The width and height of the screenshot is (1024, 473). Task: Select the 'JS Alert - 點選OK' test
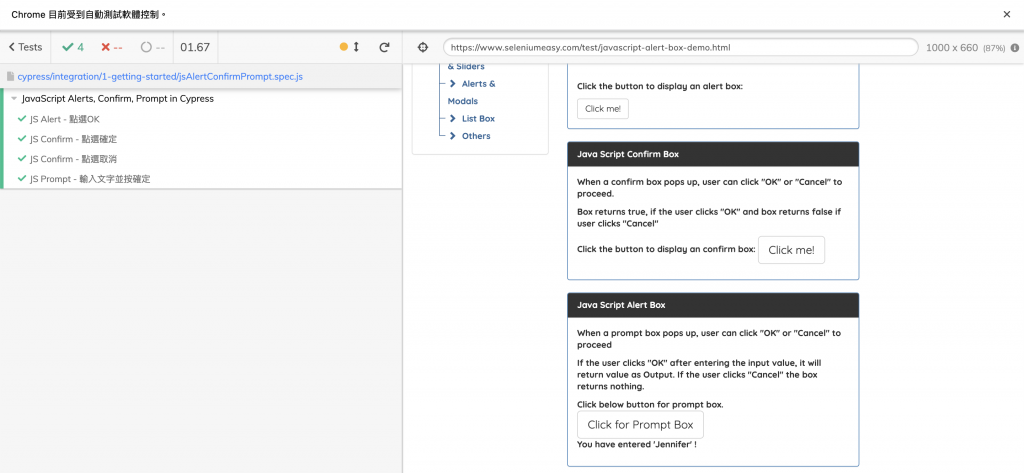(x=65, y=119)
